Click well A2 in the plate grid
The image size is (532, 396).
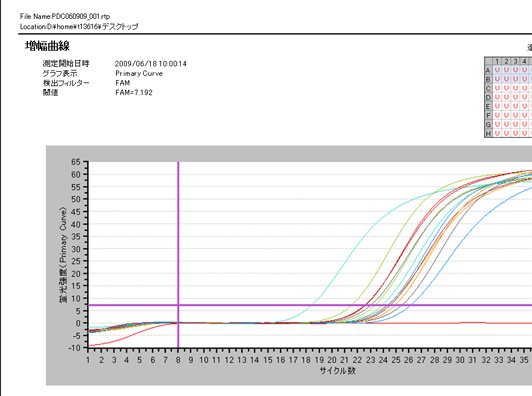[506, 70]
